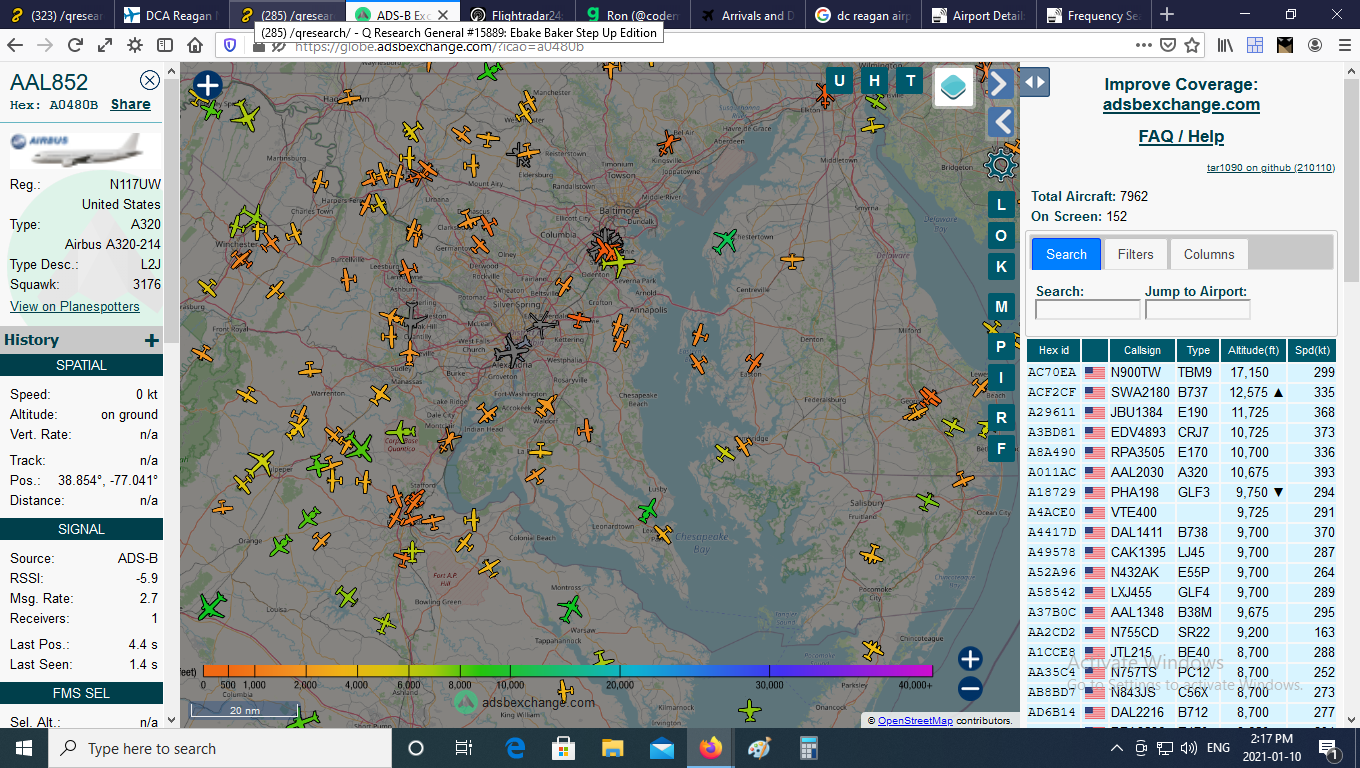
Task: Switch to the Columns tab
Action: [1208, 254]
